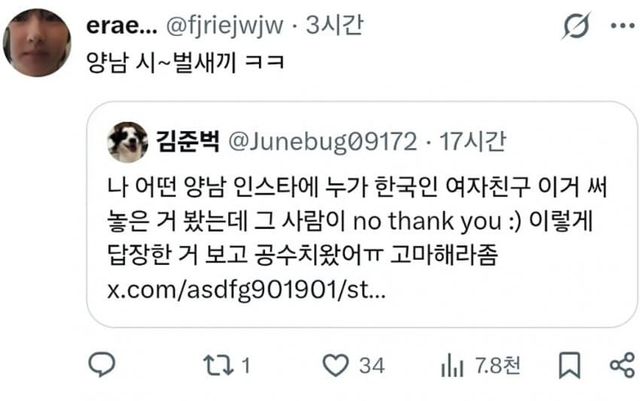Bookmark this tweet
The height and width of the screenshot is (401, 640).
tap(569, 365)
